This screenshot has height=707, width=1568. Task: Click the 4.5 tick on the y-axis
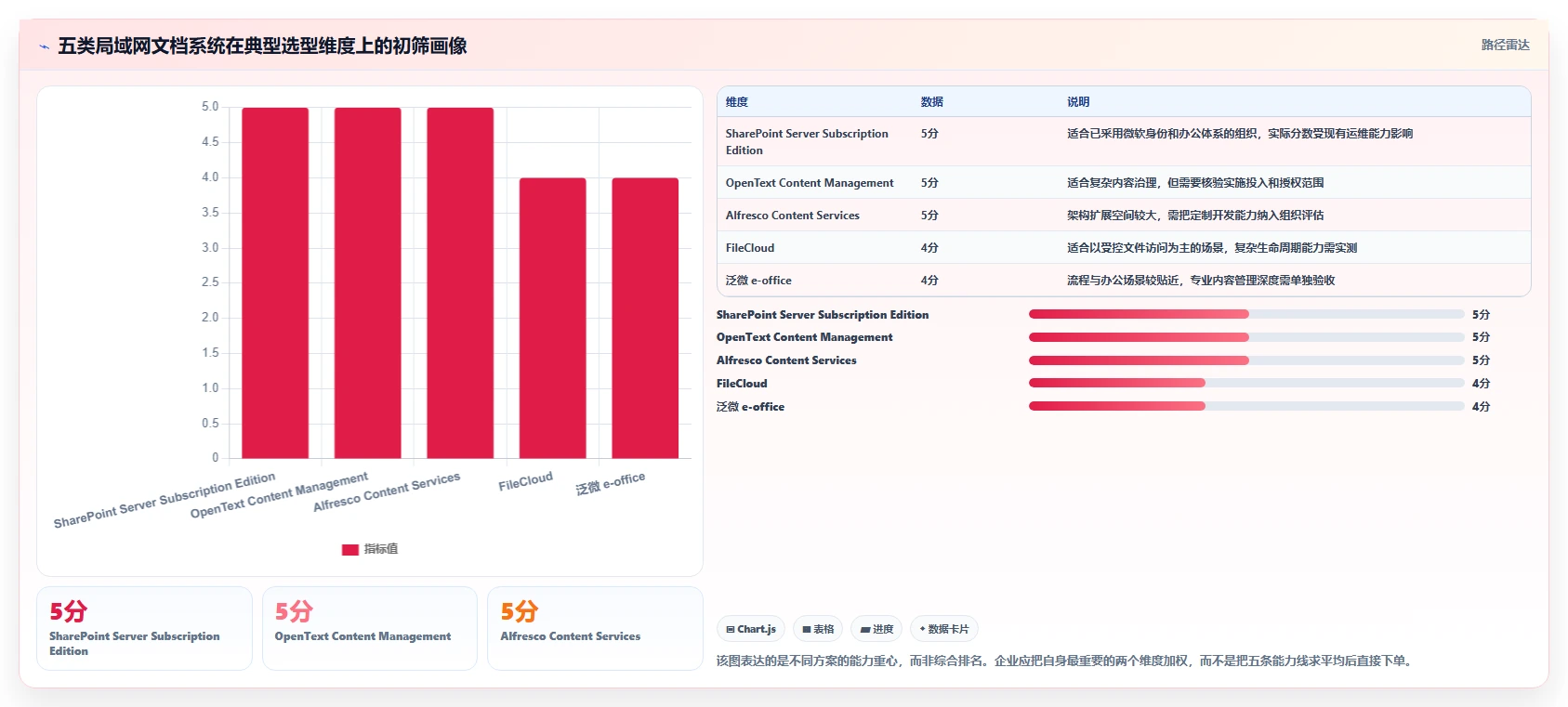click(x=210, y=142)
